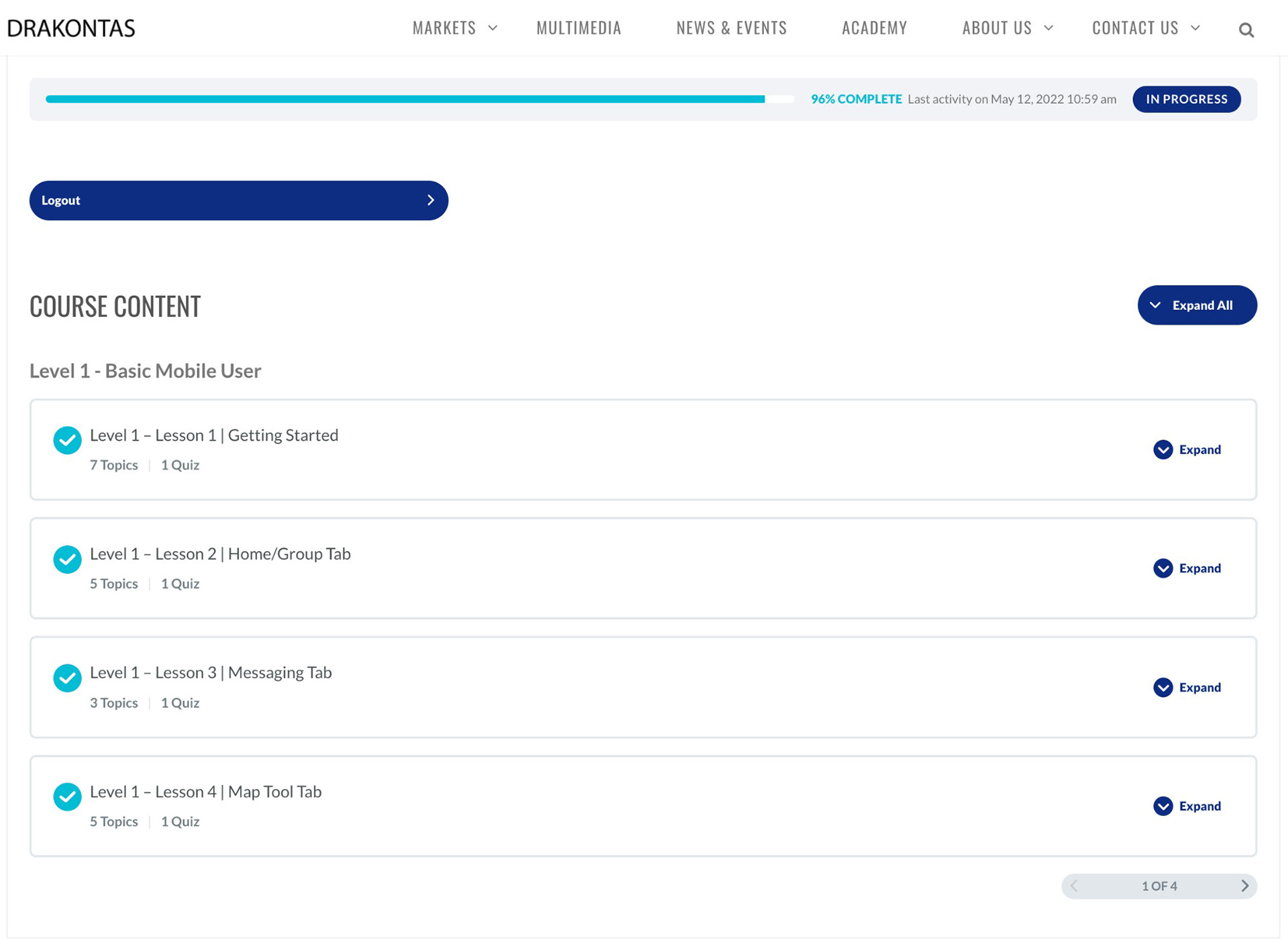Click previous page arrow in pagination
1288x944 pixels.
tap(1074, 886)
